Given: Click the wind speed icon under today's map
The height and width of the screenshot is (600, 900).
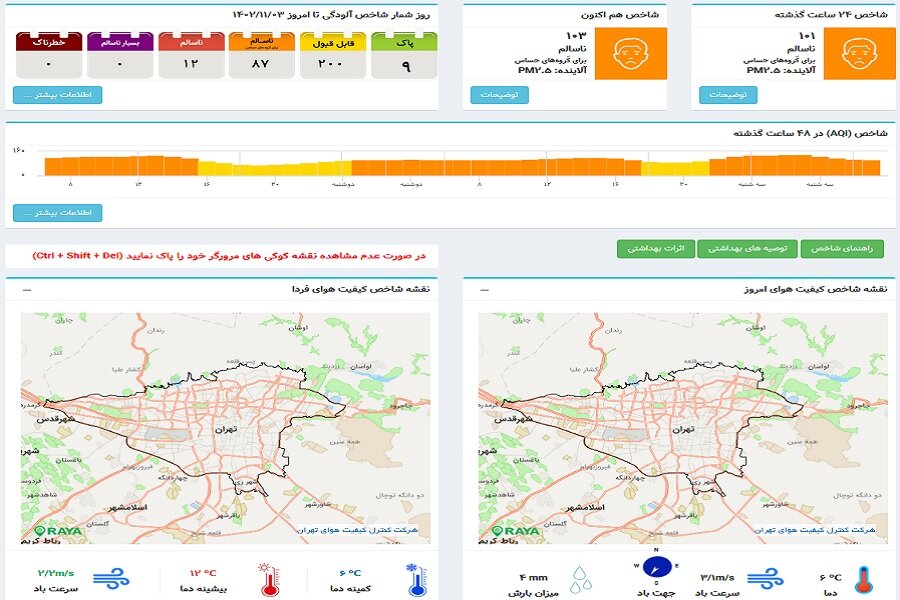Looking at the screenshot, I should pyautogui.click(x=767, y=577).
